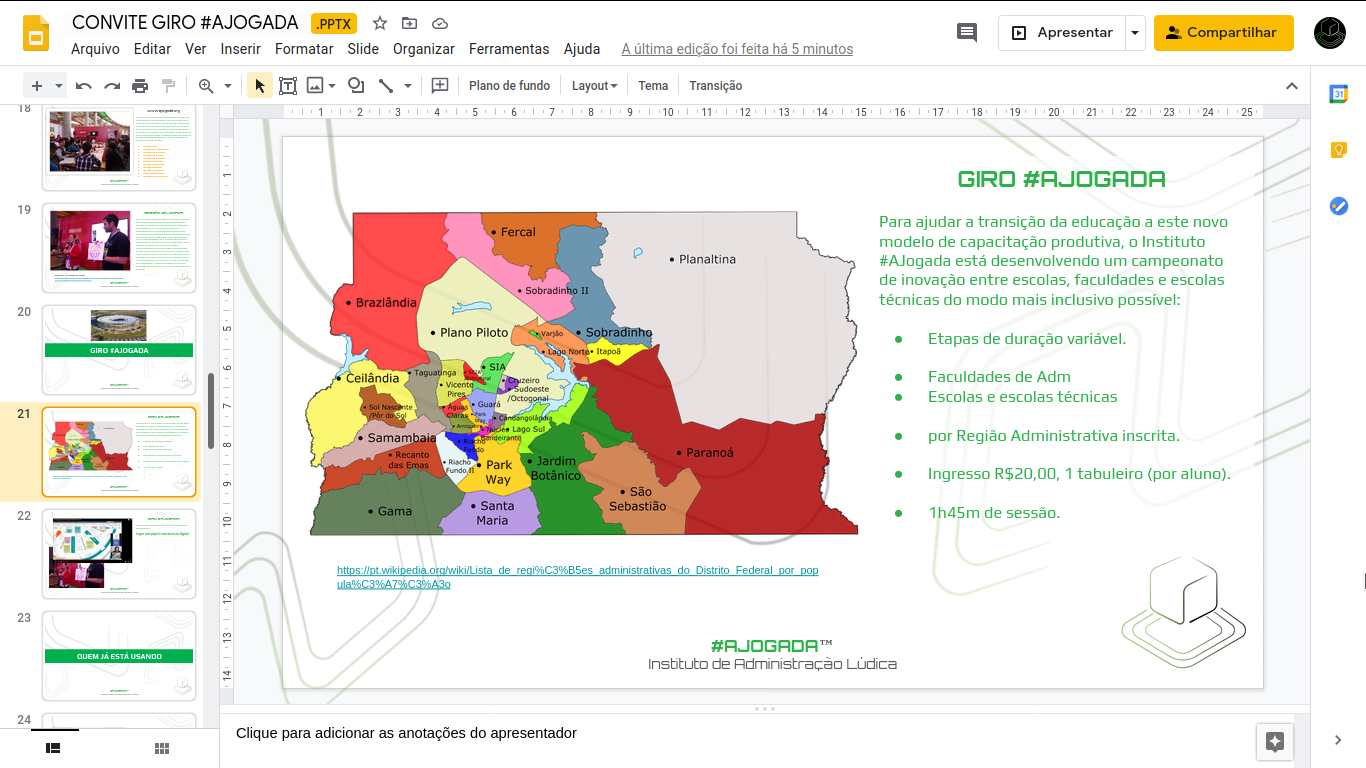
Task: Click the Compartilhar button
Action: pyautogui.click(x=1224, y=33)
